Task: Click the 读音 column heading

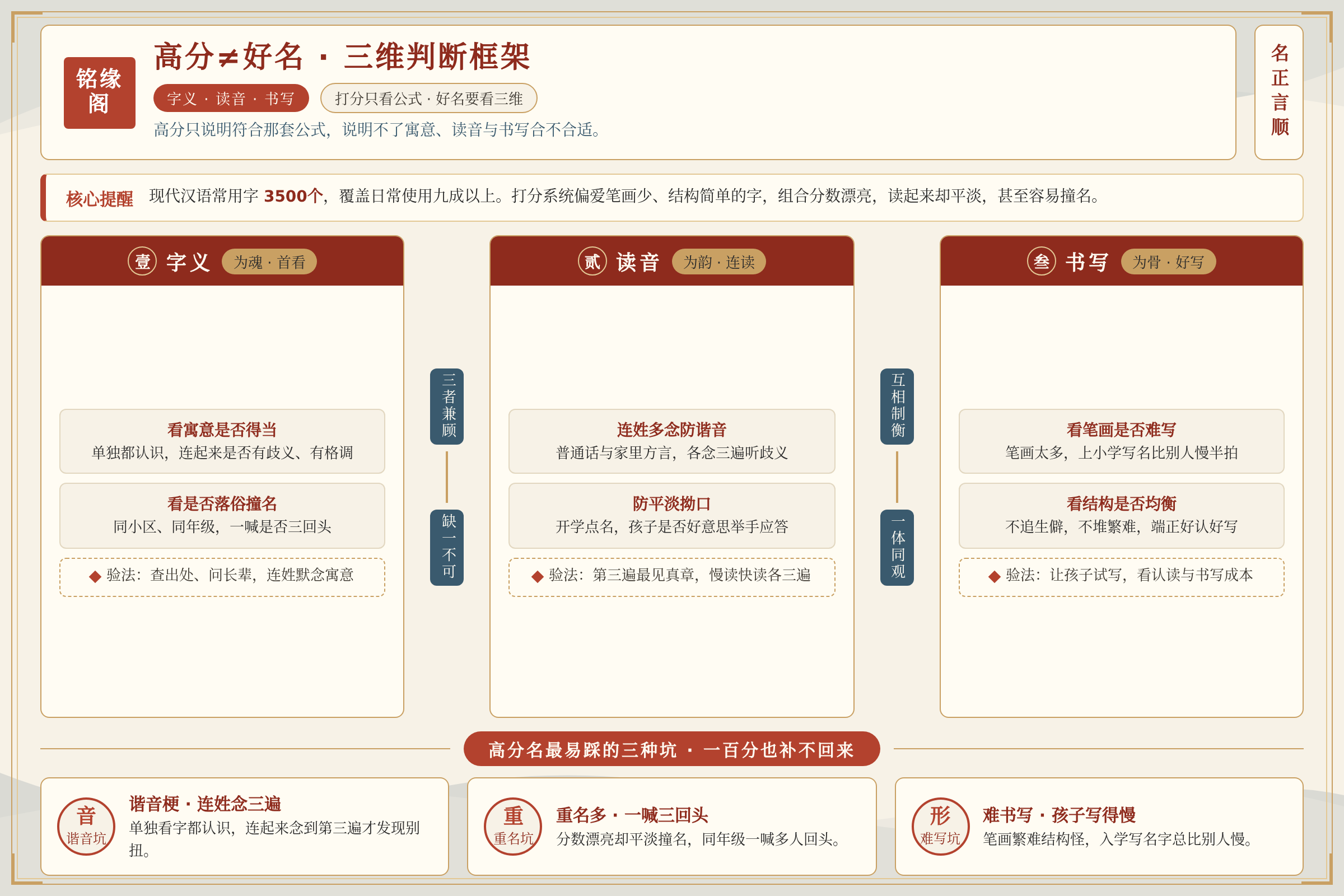Action: point(638,262)
